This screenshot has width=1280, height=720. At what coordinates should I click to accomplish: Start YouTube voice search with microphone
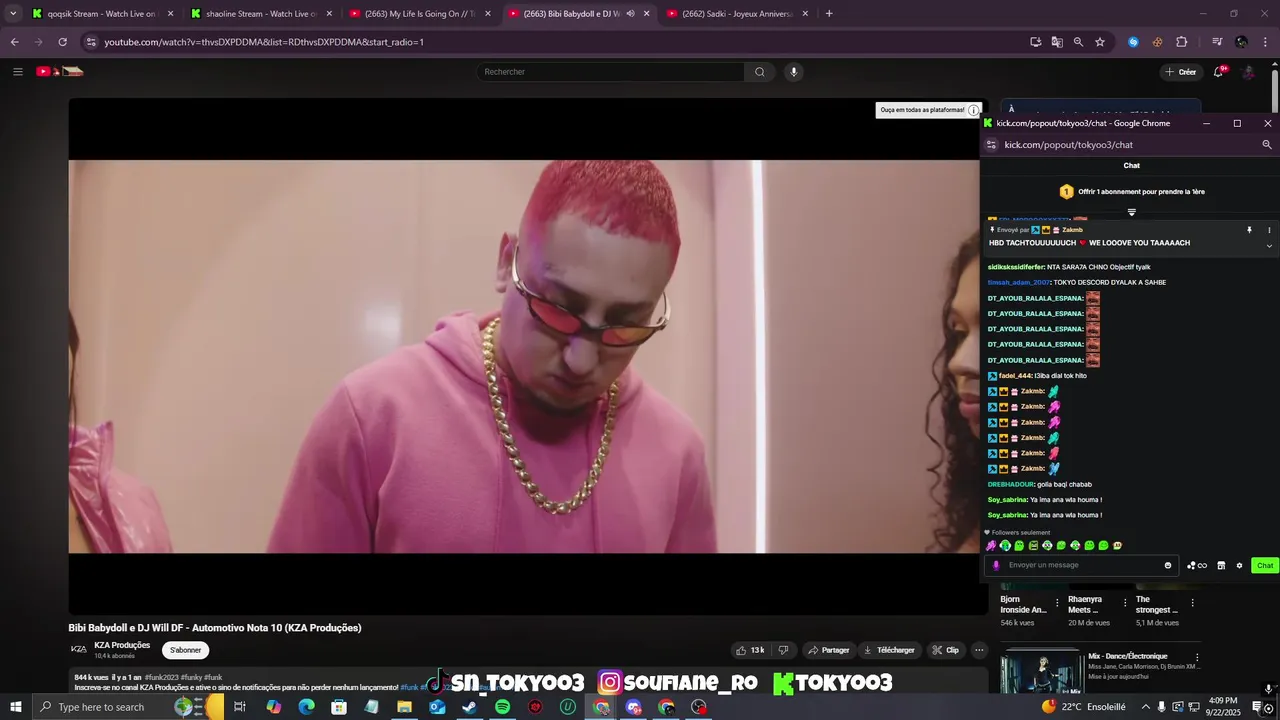coord(794,72)
